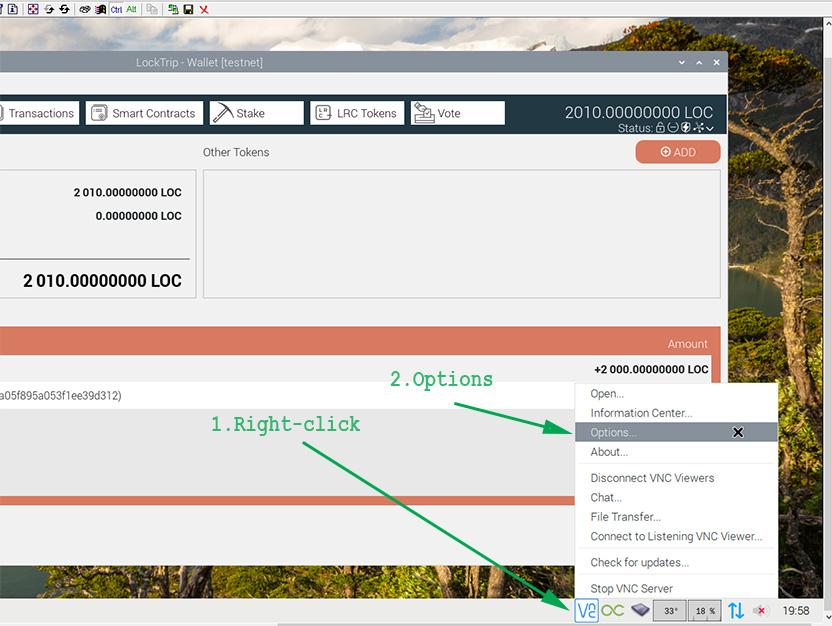Open the Stake tab
832x626 pixels.
pos(256,113)
